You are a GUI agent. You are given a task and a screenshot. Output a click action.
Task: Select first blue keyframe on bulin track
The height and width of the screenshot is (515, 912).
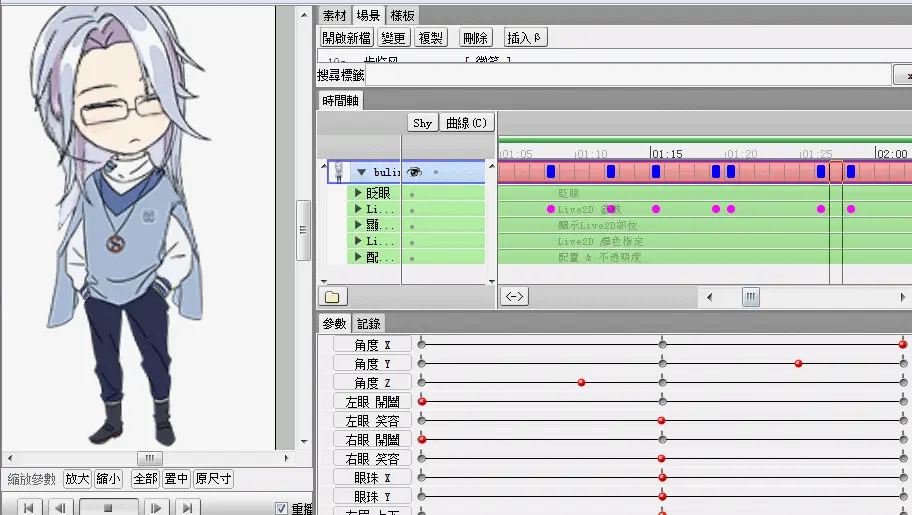[551, 172]
